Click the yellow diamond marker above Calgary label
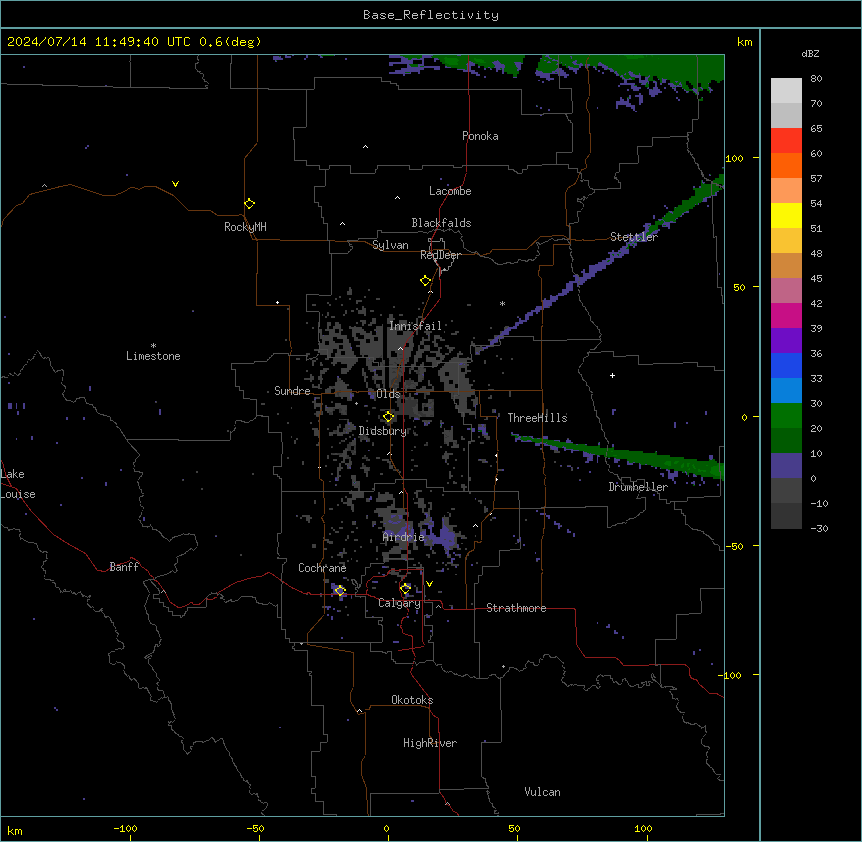Image resolution: width=862 pixels, height=842 pixels. [x=405, y=589]
